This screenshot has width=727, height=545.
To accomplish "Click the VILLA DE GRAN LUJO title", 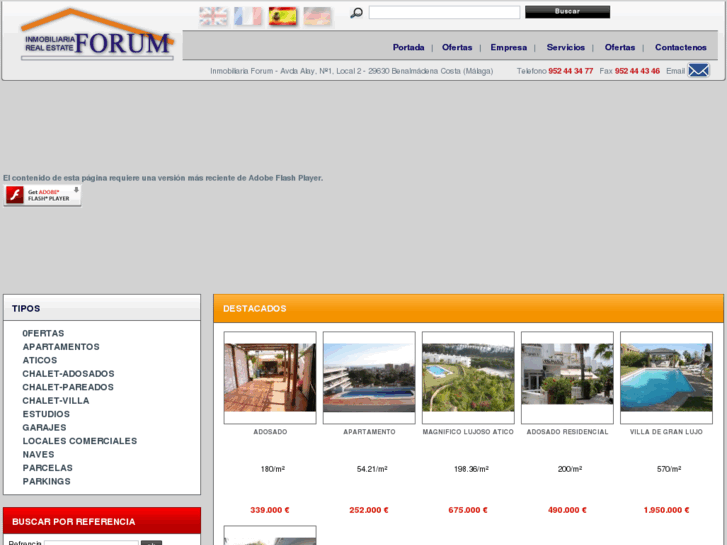I will [666, 431].
